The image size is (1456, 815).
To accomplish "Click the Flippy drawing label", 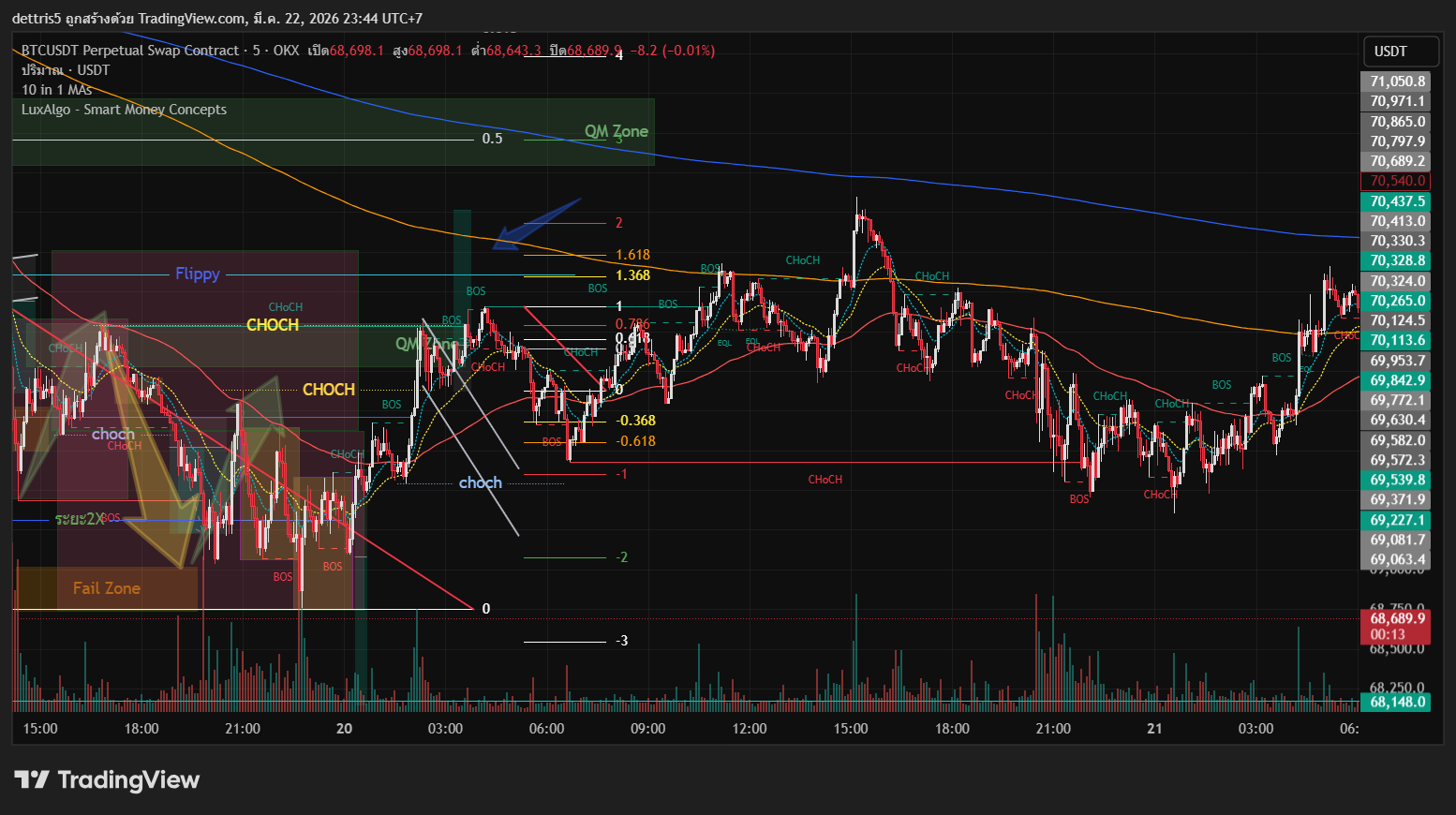I will tap(198, 274).
